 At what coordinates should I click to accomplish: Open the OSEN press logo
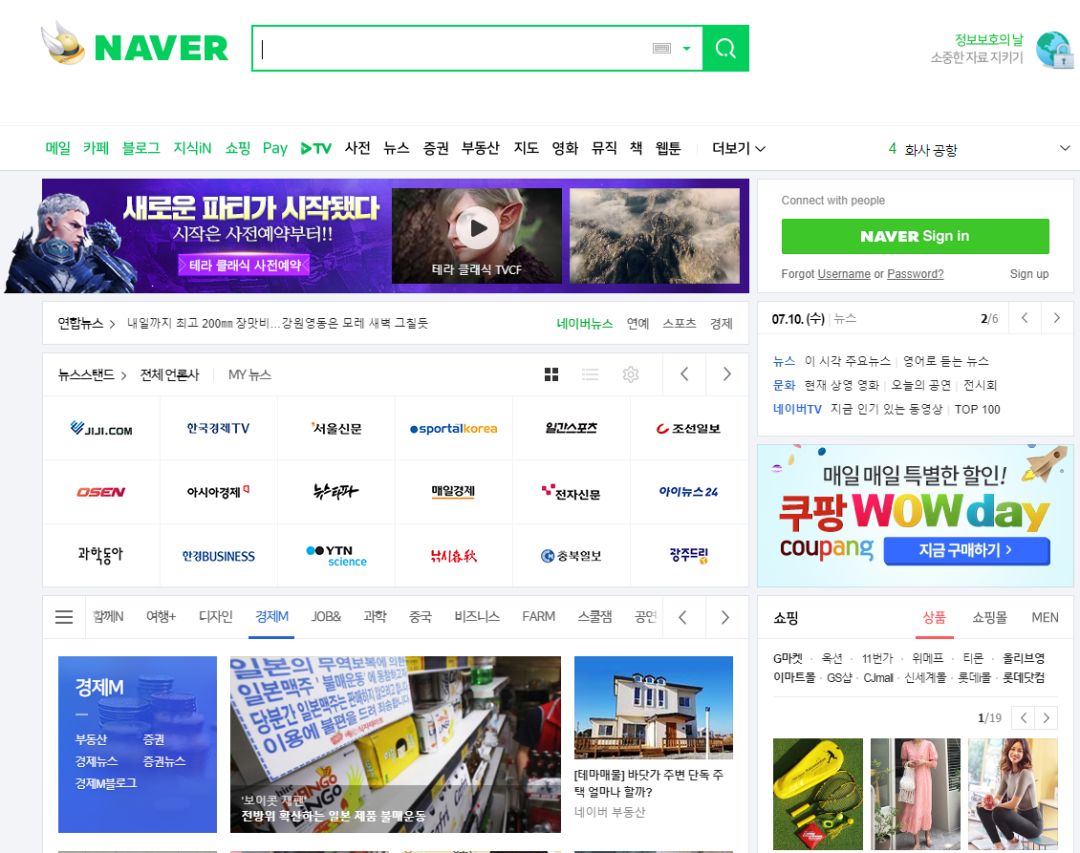[x=101, y=492]
